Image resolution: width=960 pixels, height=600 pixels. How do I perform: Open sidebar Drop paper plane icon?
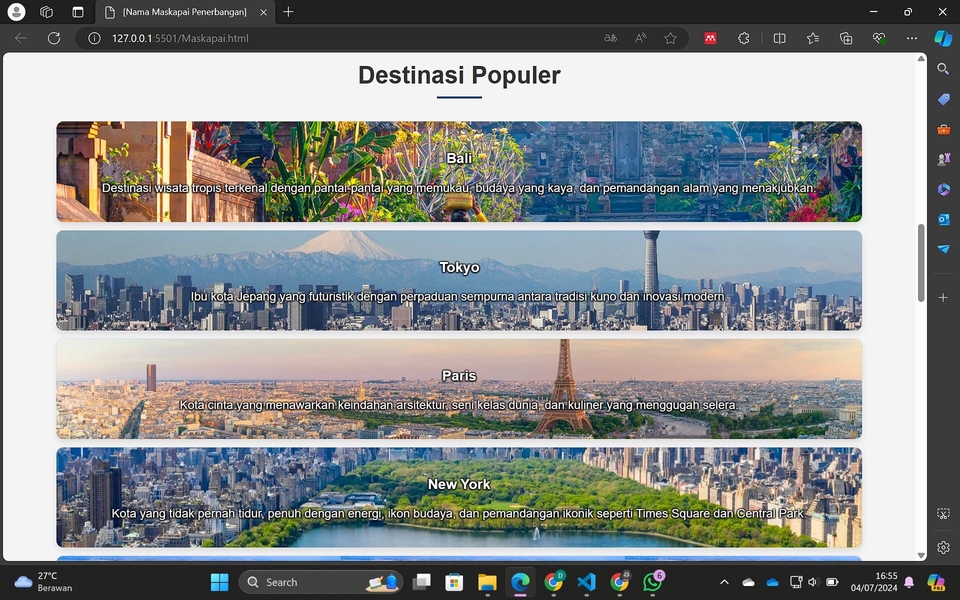[x=943, y=249]
